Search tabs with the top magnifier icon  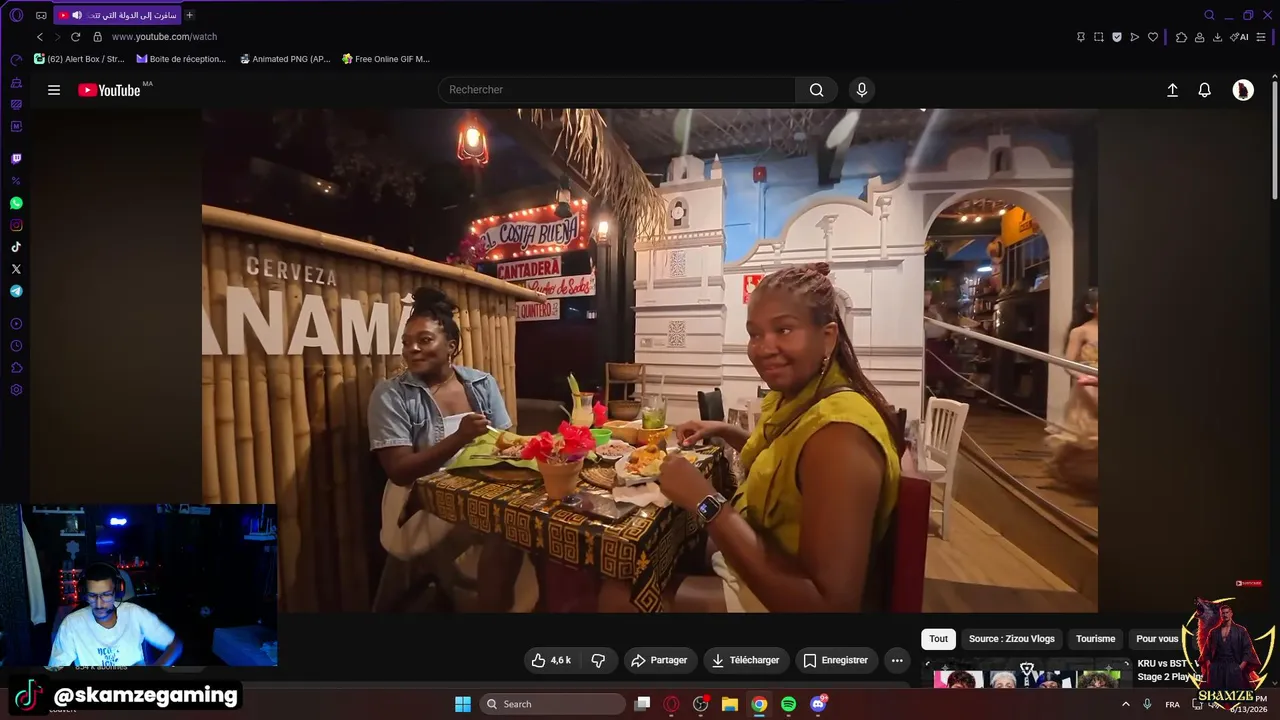(1210, 15)
